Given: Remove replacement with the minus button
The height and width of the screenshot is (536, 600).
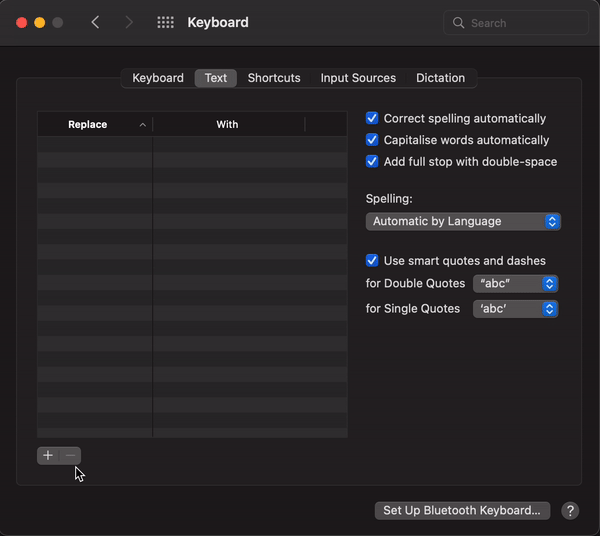Looking at the screenshot, I should (70, 456).
